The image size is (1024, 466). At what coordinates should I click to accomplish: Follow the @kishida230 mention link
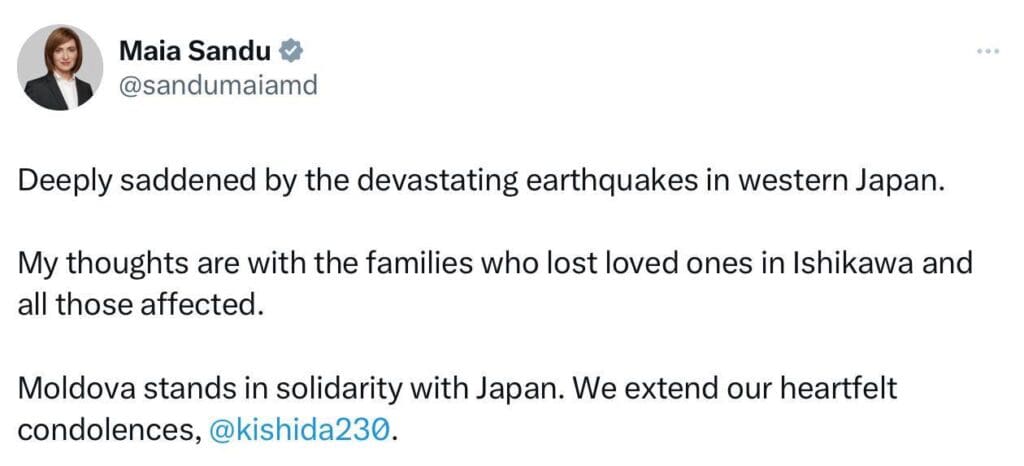point(301,431)
